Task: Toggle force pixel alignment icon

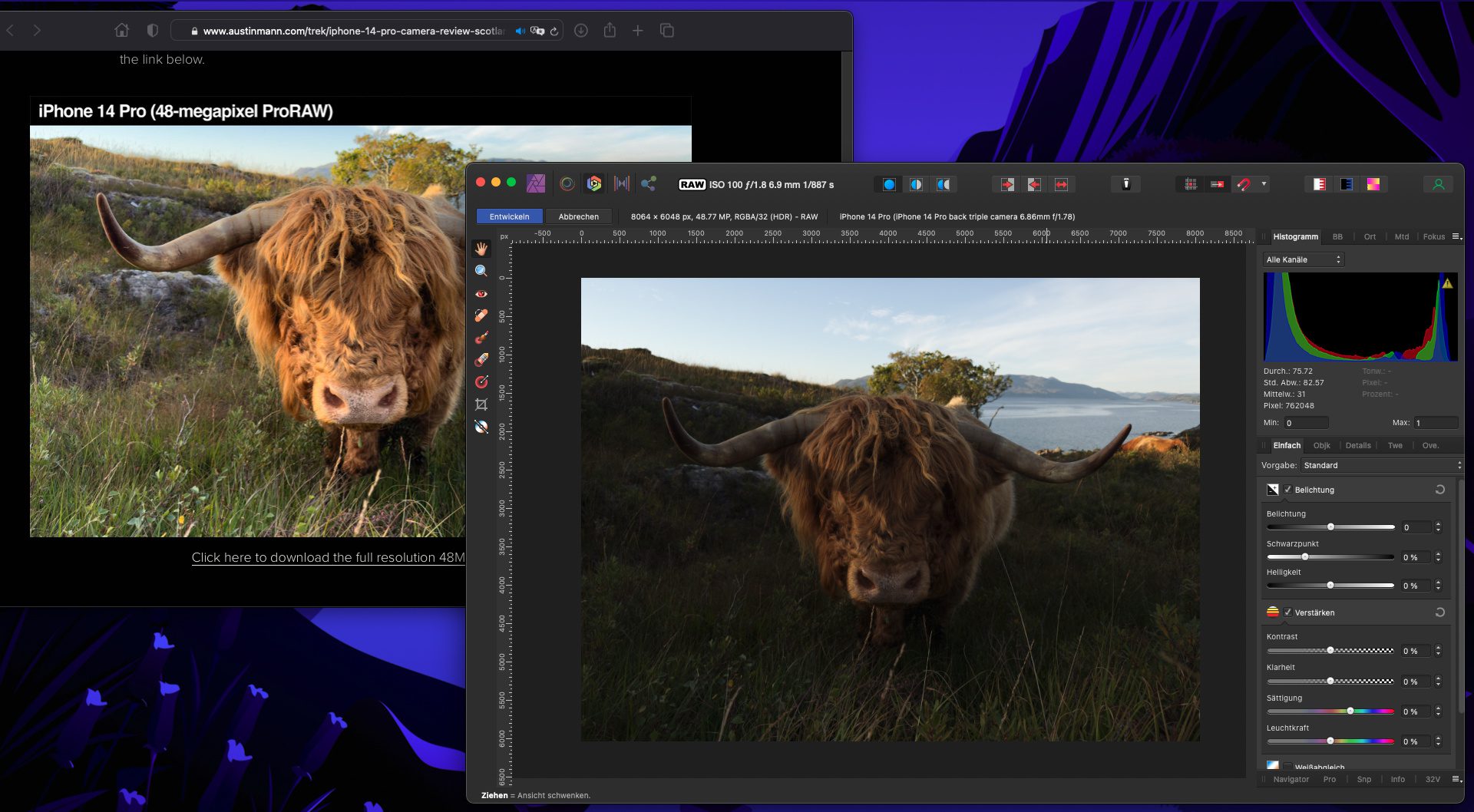Action: coord(1217,184)
